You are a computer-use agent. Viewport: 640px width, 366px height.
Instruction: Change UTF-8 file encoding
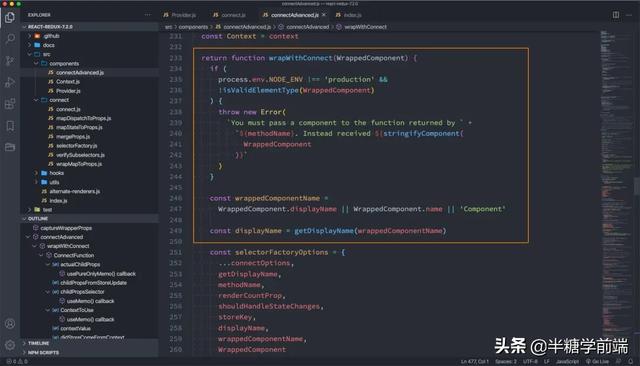(530, 362)
